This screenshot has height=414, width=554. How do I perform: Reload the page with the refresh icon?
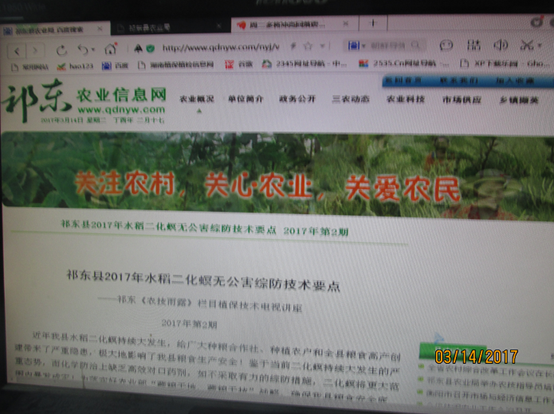61,50
